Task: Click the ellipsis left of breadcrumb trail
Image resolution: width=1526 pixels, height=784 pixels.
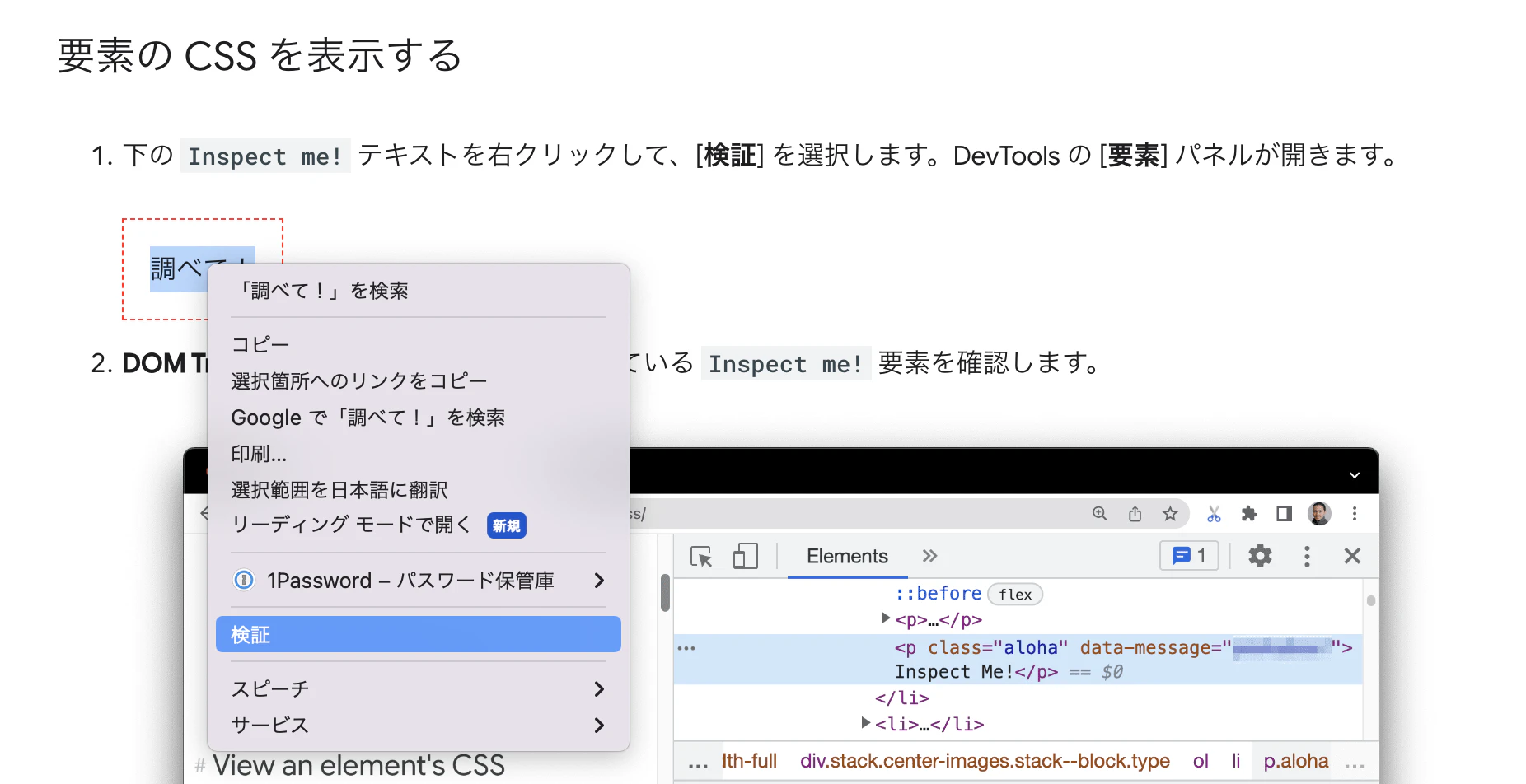Action: [698, 766]
